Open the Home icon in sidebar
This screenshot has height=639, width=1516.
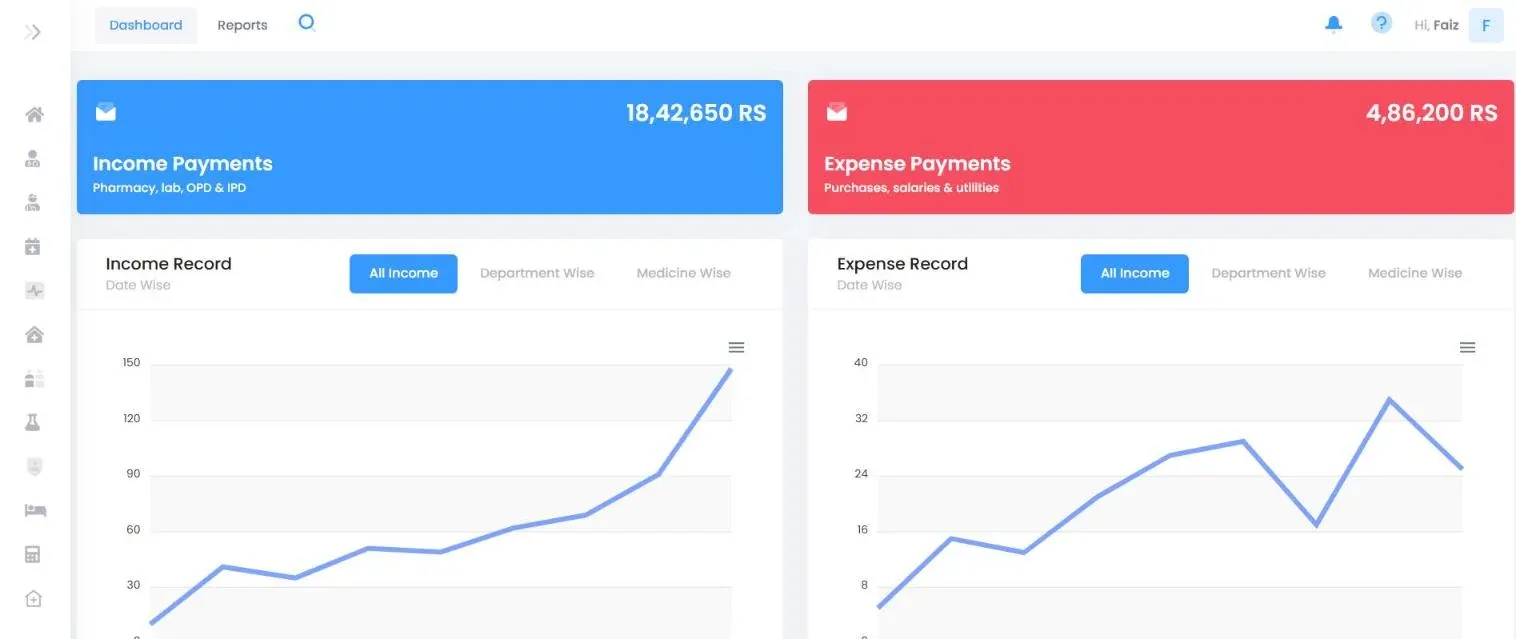point(34,114)
